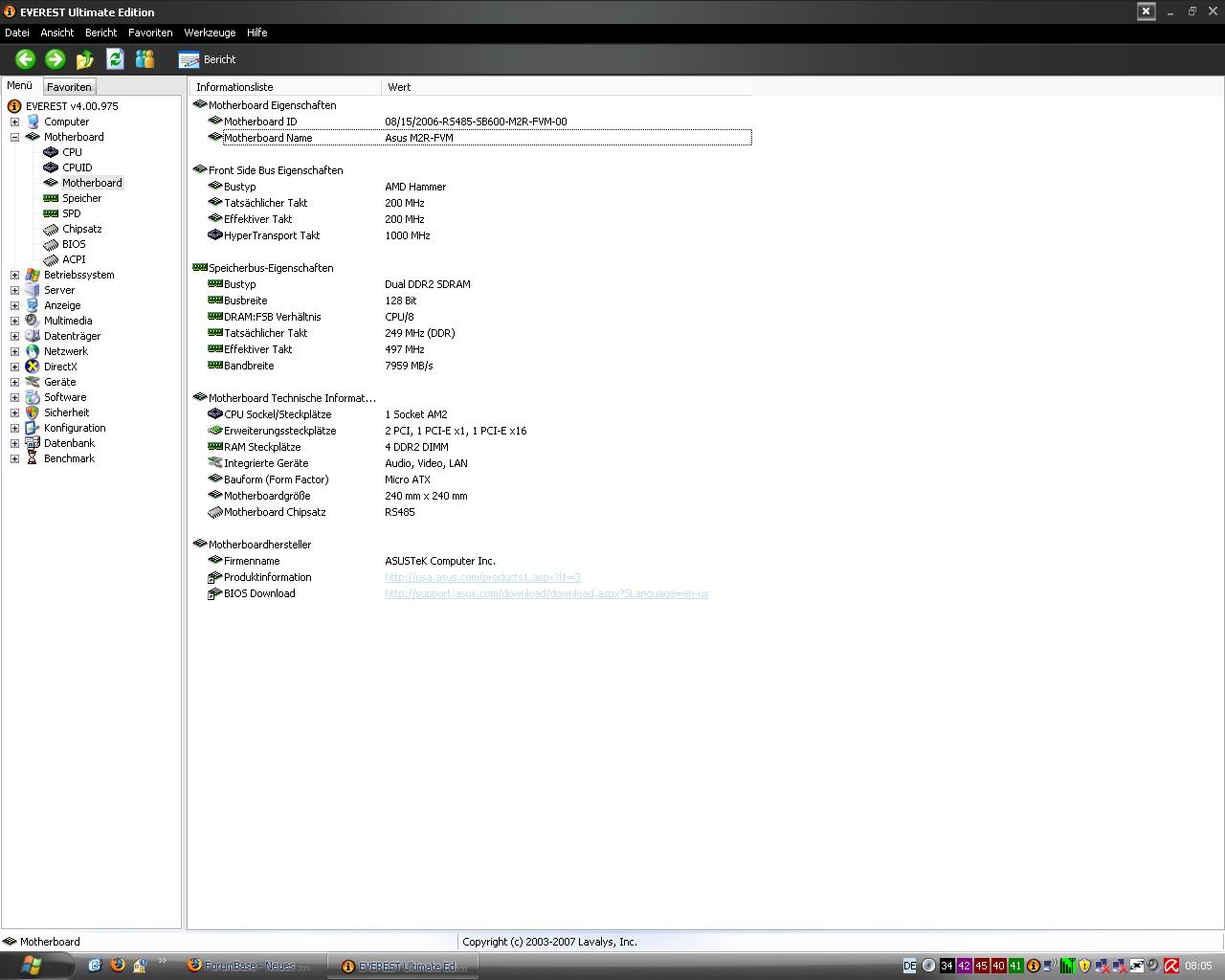This screenshot has height=980, width=1225.
Task: Open the BIOS Download support.asus.com link
Action: (546, 593)
